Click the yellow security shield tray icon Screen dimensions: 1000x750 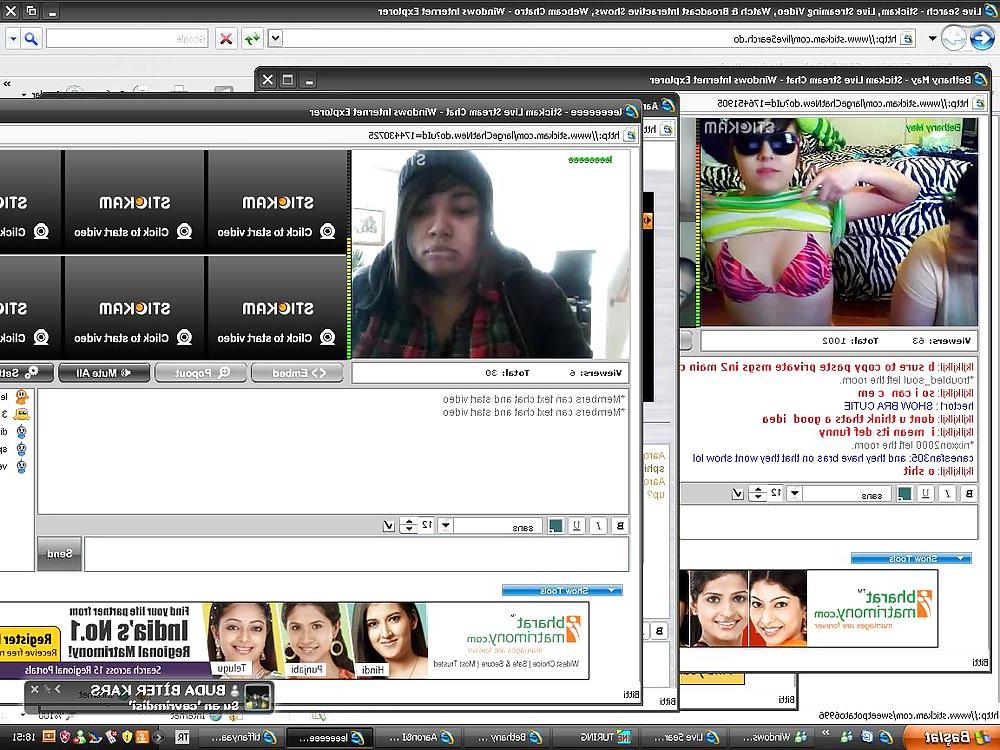click(127, 737)
